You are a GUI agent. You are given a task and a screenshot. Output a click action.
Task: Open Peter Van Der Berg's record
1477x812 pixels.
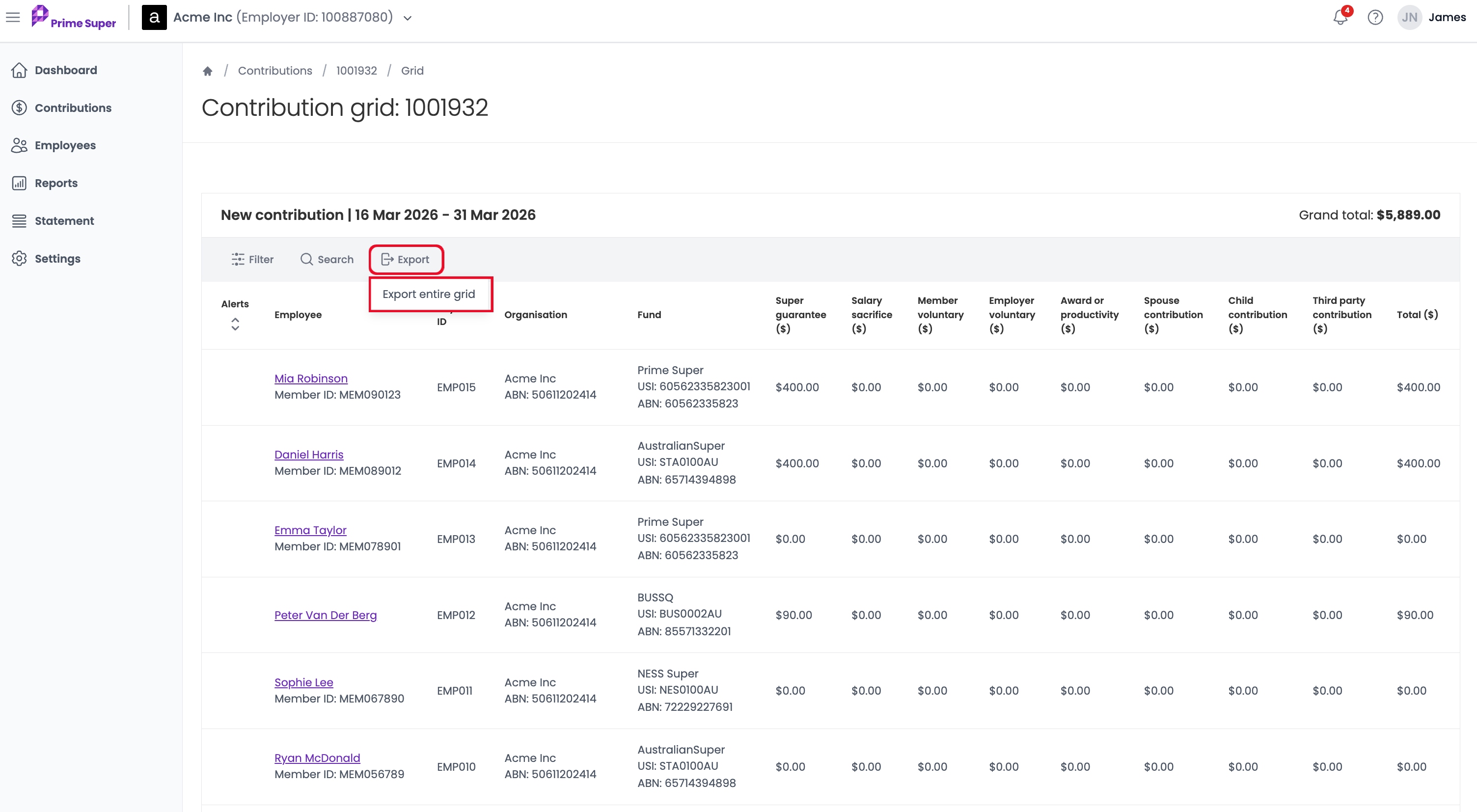(326, 615)
